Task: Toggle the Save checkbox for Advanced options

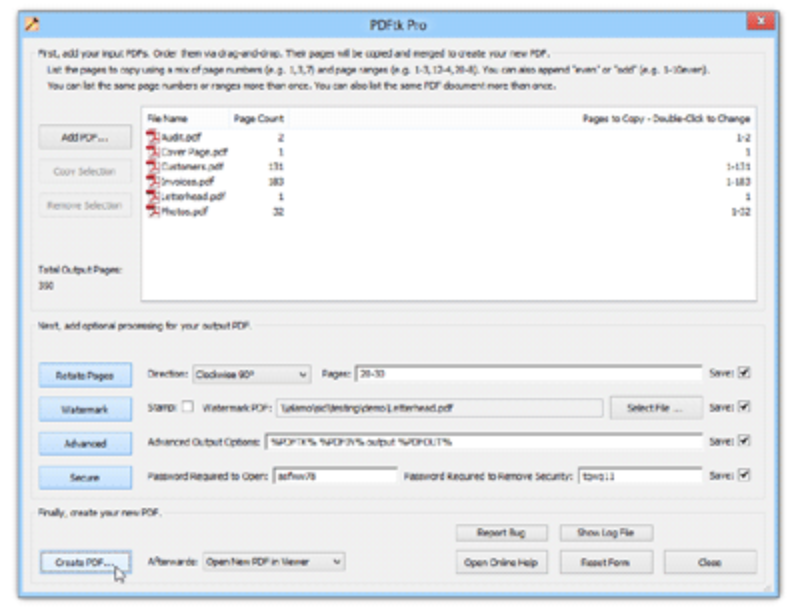Action: click(x=743, y=441)
